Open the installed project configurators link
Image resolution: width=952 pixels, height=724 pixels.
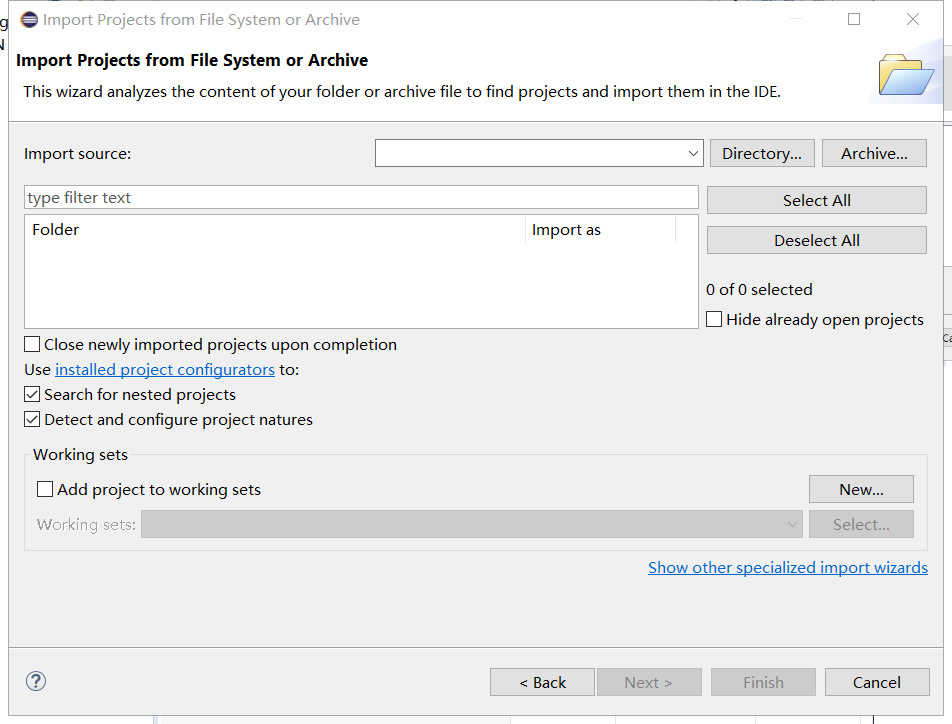[x=165, y=370]
